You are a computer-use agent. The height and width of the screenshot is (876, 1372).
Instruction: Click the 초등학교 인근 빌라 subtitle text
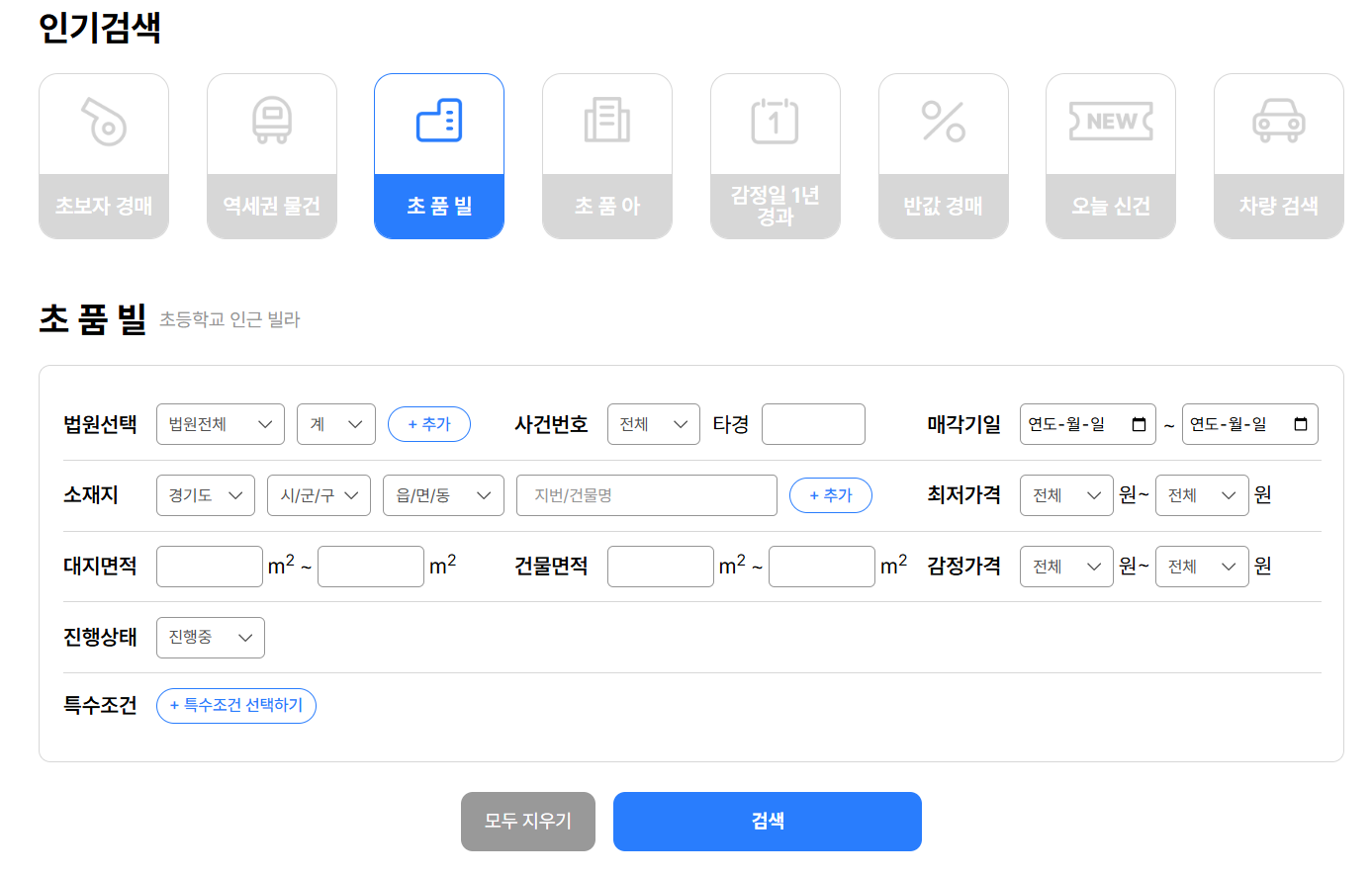click(x=229, y=319)
